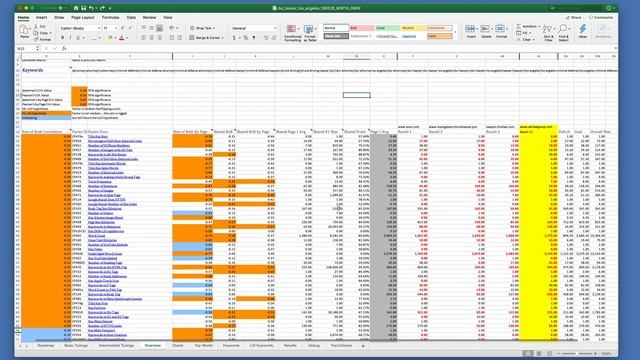Open Sort & Filter
The width and height of the screenshot is (640, 360).
pos(548,33)
